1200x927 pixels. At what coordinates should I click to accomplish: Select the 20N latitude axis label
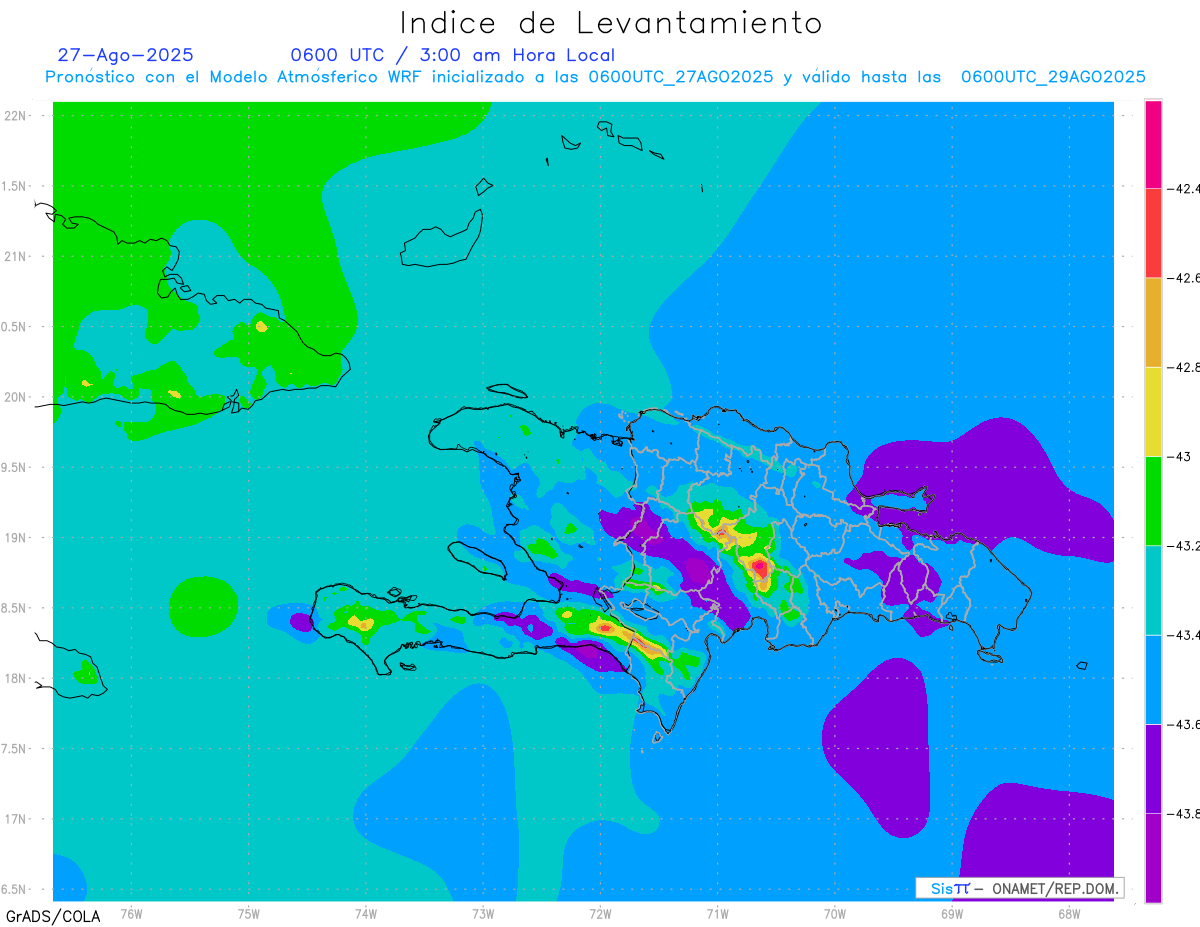pyautogui.click(x=17, y=397)
